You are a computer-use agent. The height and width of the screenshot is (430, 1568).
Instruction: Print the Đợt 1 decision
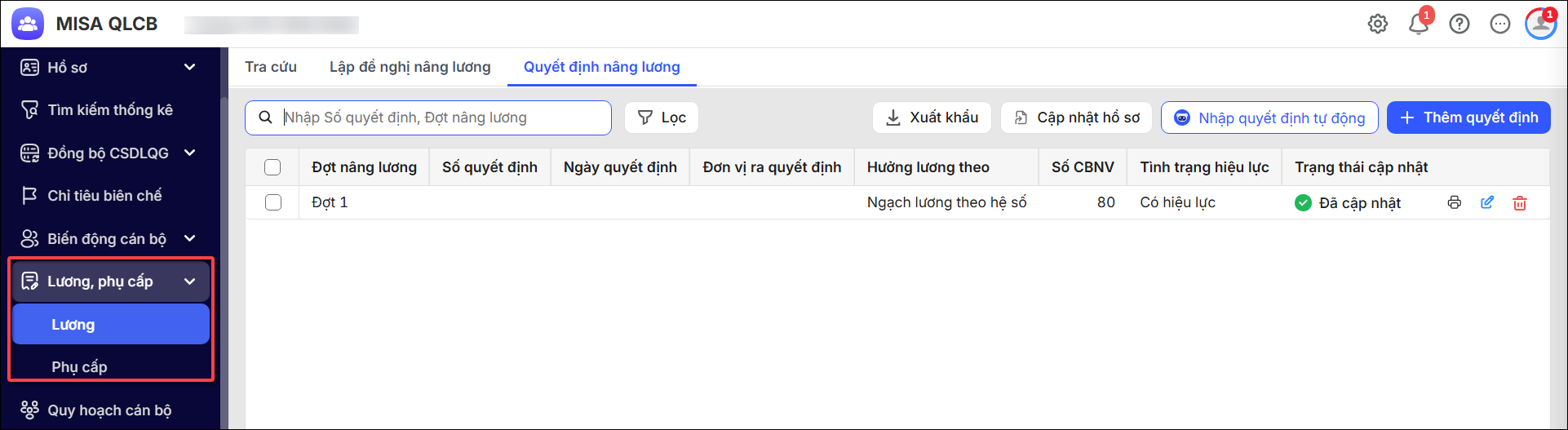(1455, 202)
